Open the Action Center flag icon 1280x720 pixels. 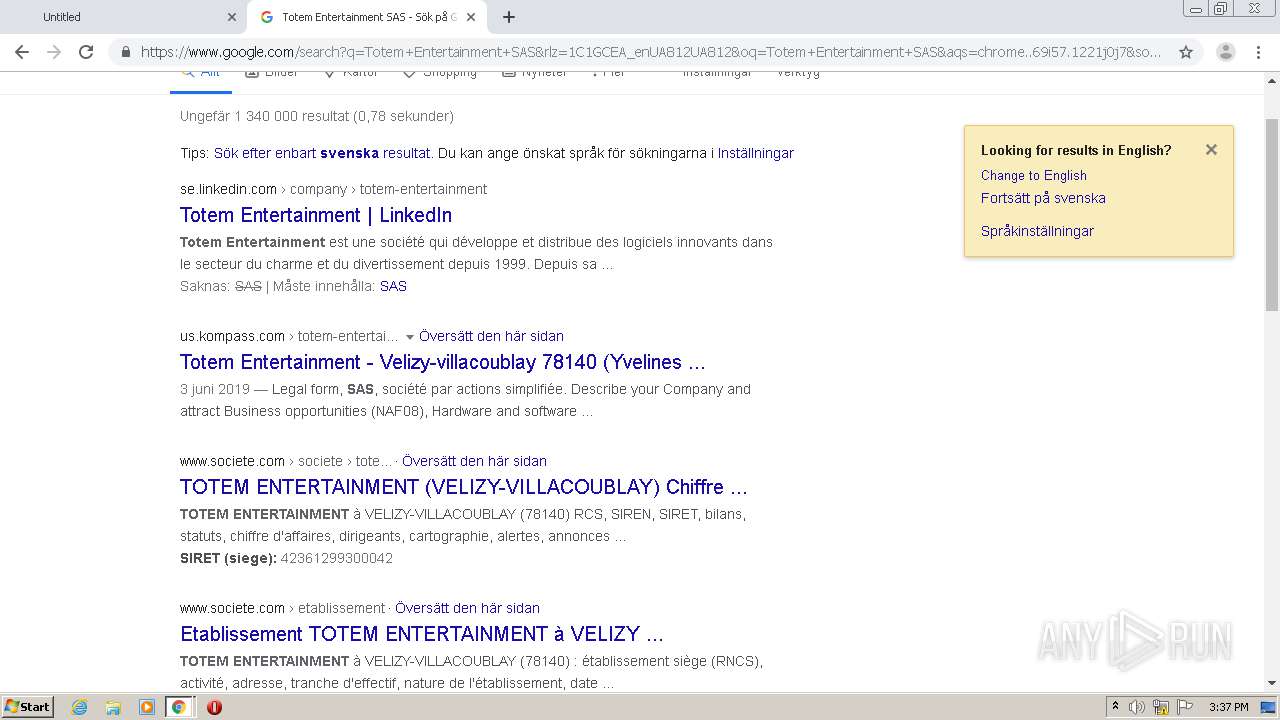tap(1185, 707)
